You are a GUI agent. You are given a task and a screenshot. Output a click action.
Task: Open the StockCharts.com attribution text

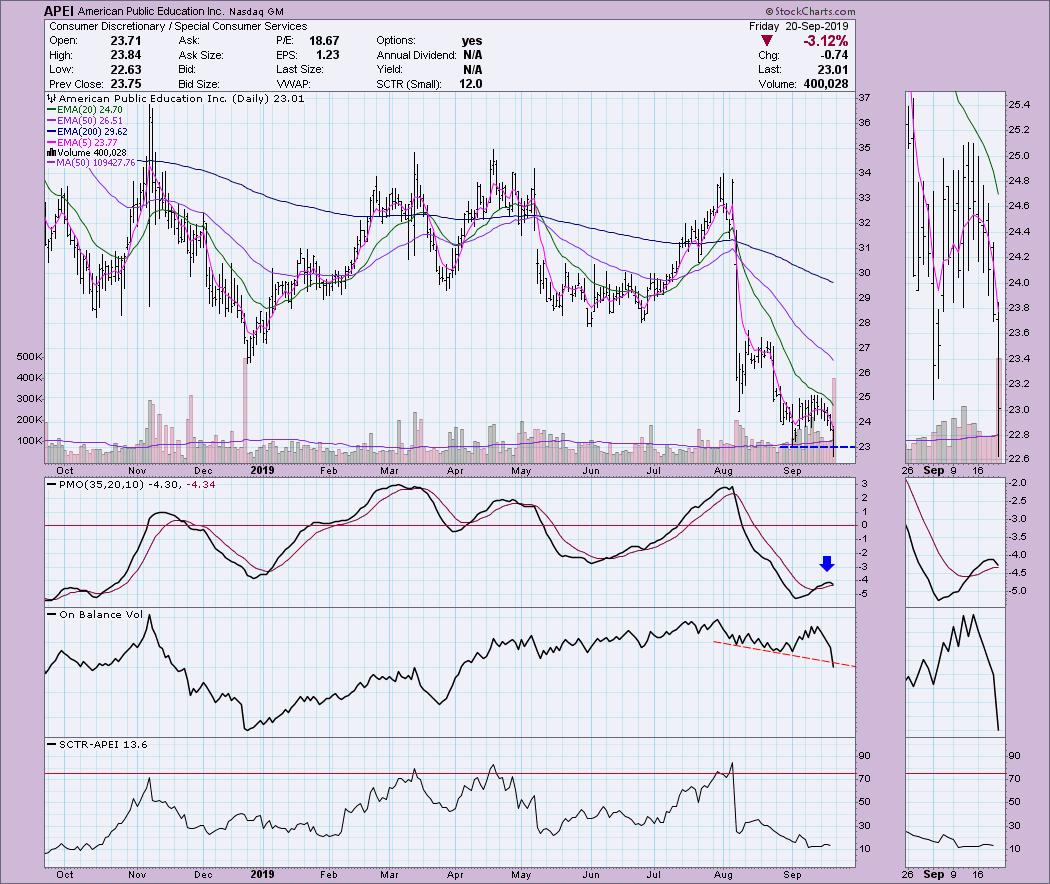810,11
